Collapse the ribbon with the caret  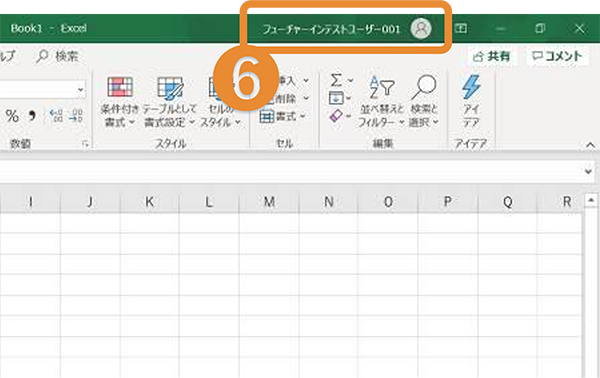click(590, 145)
